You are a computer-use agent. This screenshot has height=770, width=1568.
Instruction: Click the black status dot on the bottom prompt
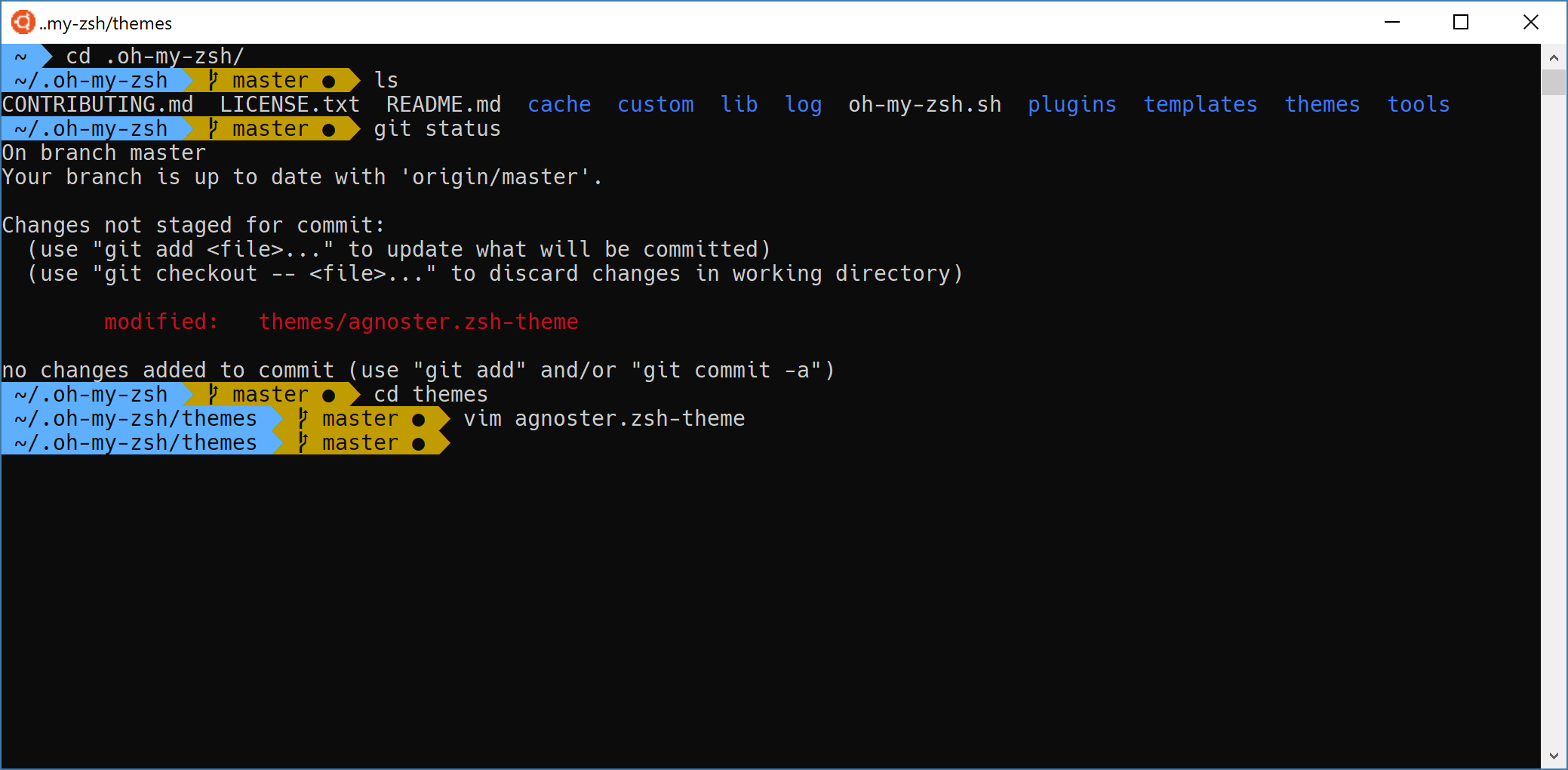[x=419, y=444]
